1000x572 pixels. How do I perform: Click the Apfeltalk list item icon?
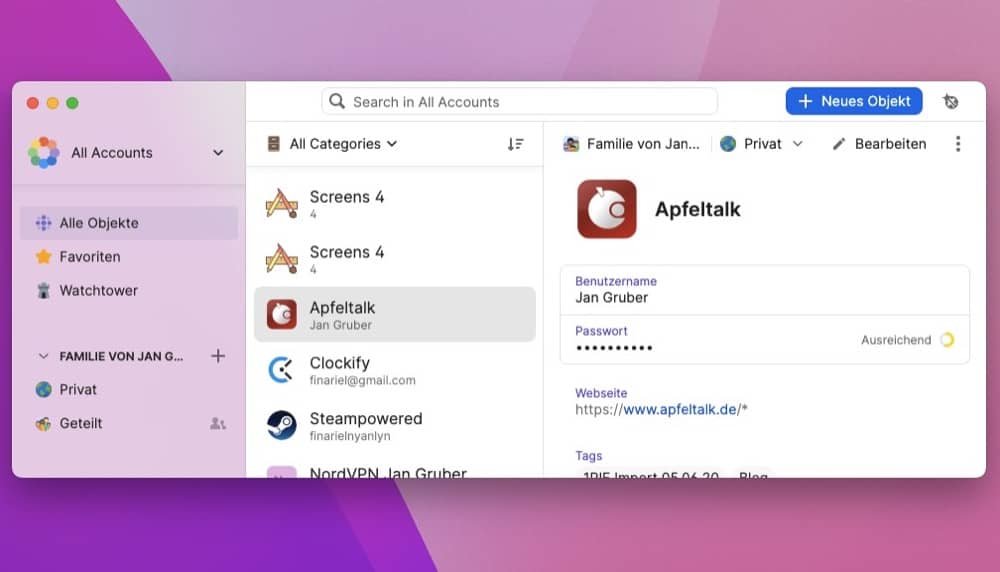click(281, 314)
